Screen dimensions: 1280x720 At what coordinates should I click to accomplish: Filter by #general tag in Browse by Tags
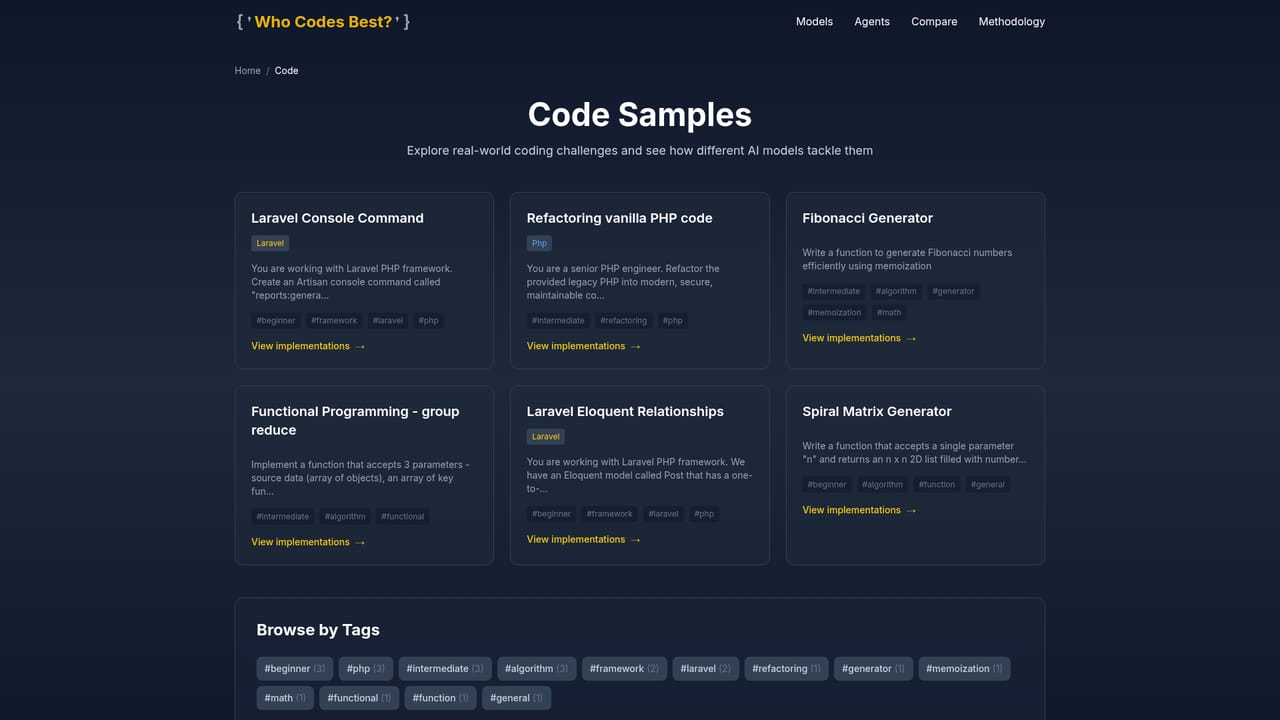(517, 698)
